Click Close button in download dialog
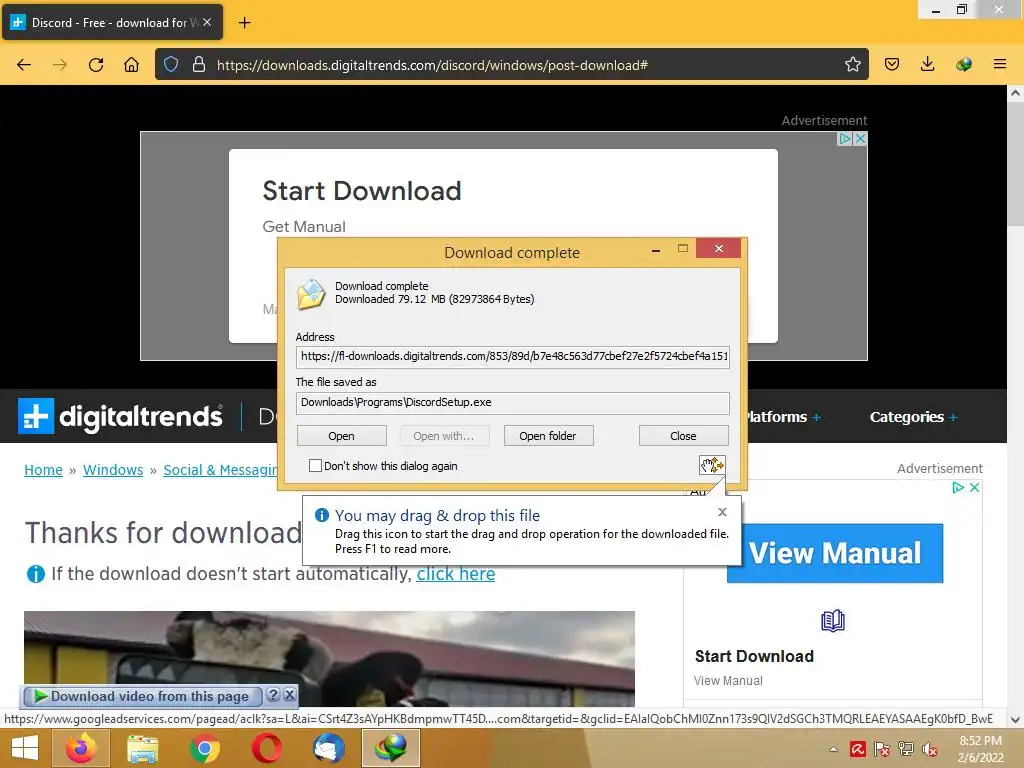Image resolution: width=1024 pixels, height=768 pixels. click(683, 436)
